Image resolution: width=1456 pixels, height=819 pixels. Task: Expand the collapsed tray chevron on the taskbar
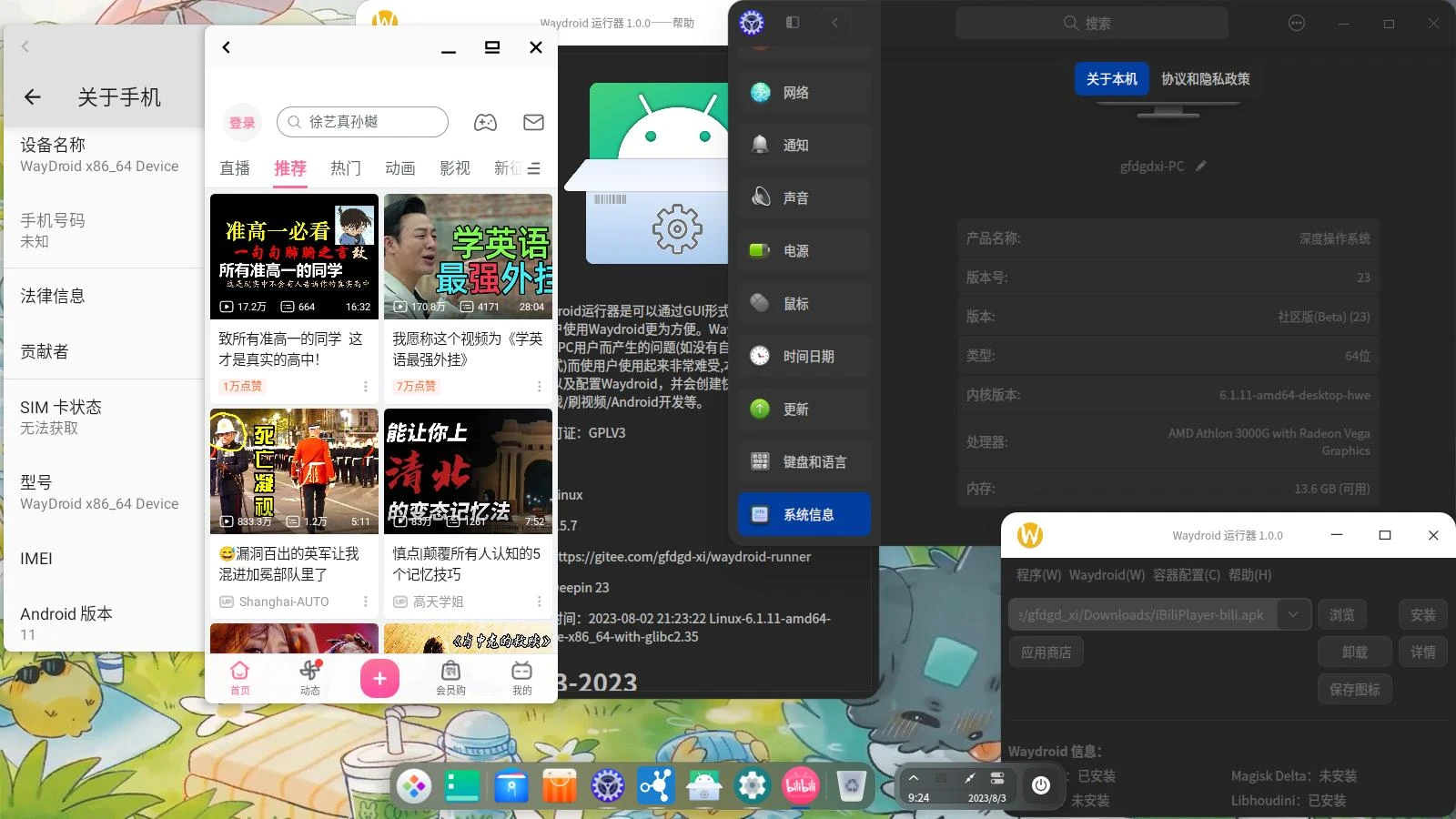tap(914, 778)
